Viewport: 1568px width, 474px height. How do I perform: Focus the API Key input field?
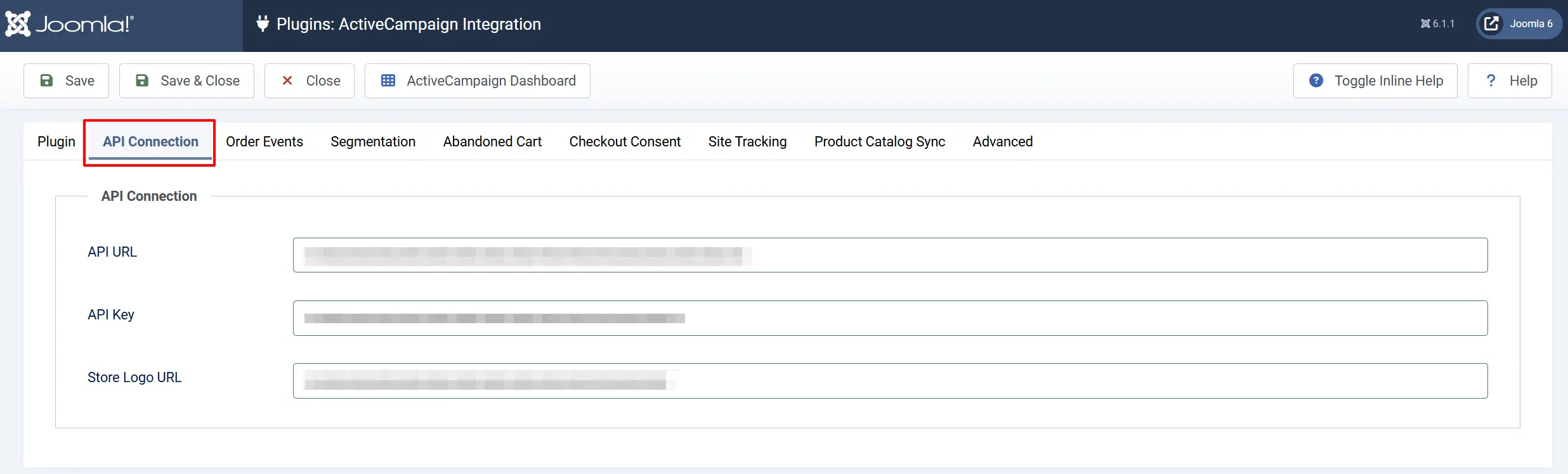pyautogui.click(x=890, y=318)
